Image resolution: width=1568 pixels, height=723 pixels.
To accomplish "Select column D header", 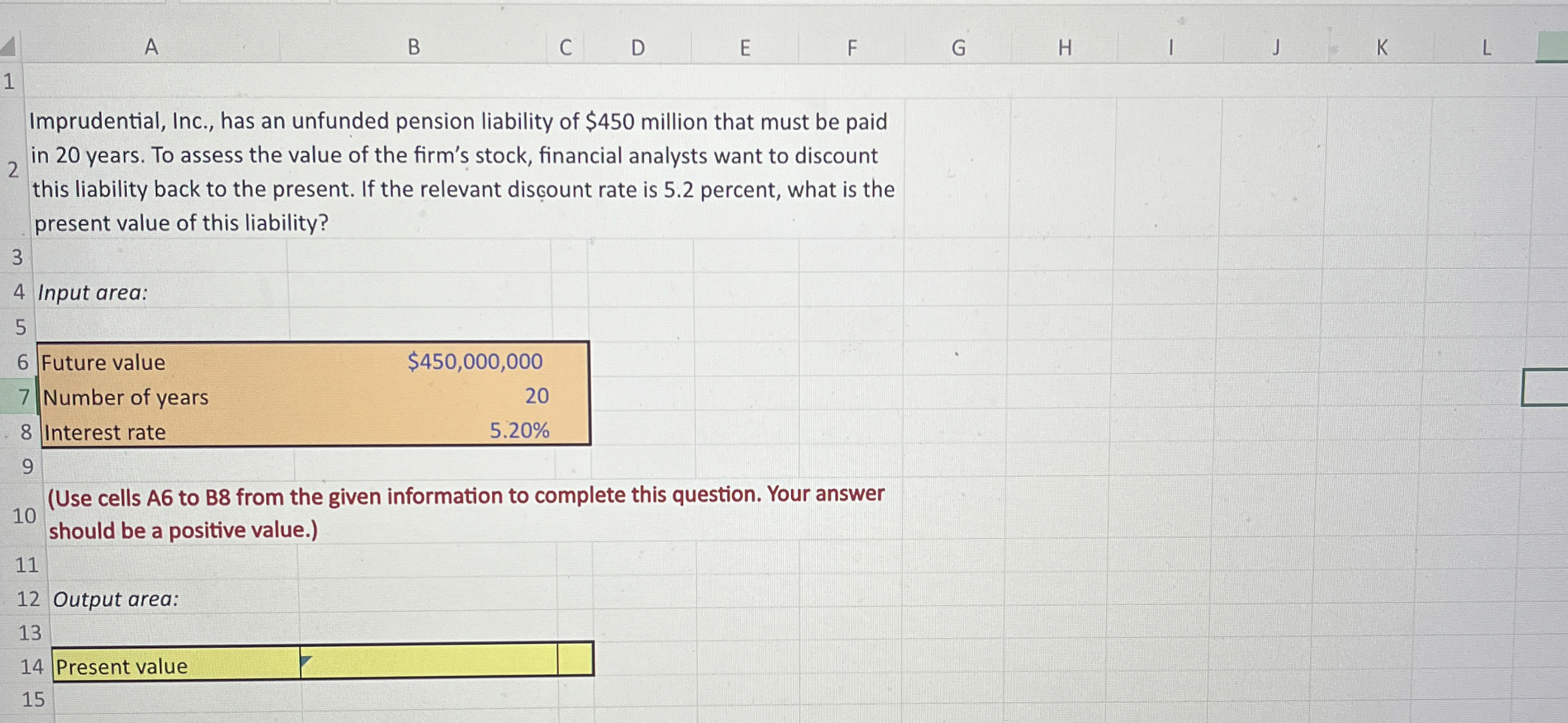I will [638, 48].
